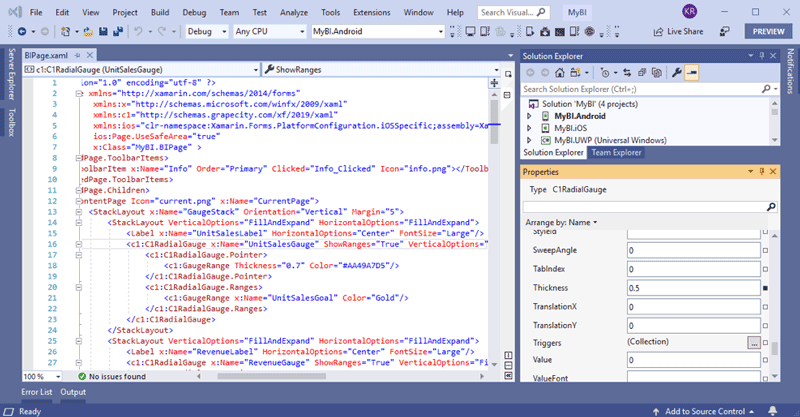Open the 100 % zoom dropdown
The height and width of the screenshot is (417, 800).
(42, 376)
